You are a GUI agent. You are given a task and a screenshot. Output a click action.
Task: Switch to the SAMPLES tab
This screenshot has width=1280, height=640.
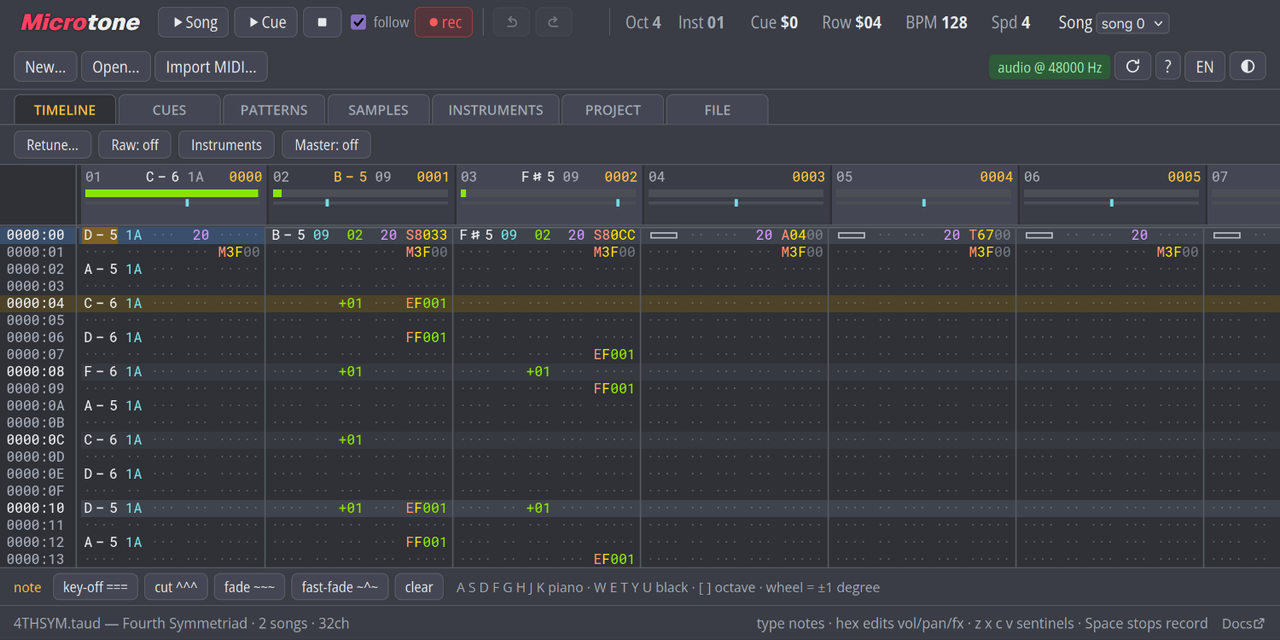point(378,110)
